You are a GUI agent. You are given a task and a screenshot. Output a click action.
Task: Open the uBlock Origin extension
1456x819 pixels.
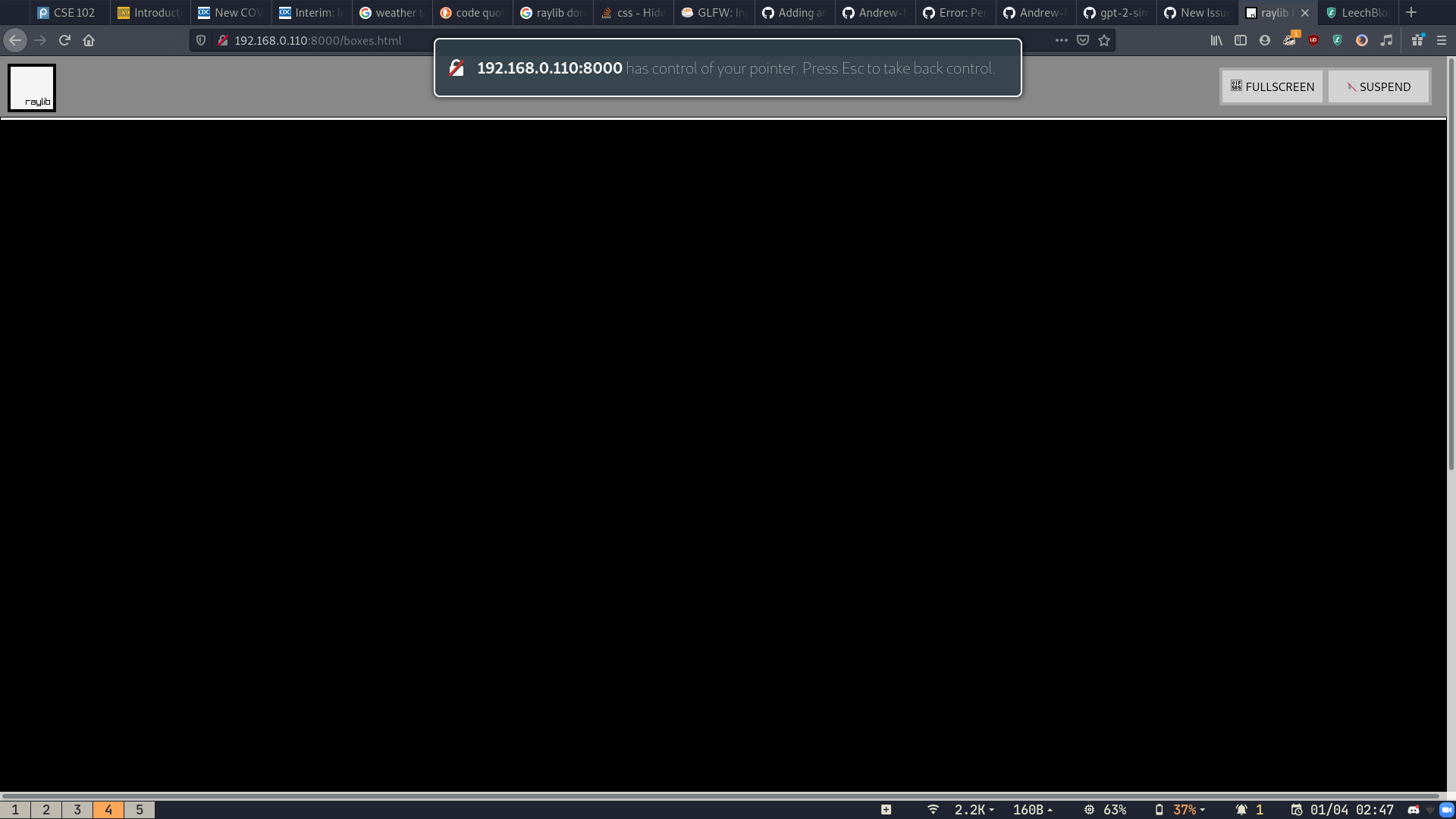pyautogui.click(x=1313, y=40)
